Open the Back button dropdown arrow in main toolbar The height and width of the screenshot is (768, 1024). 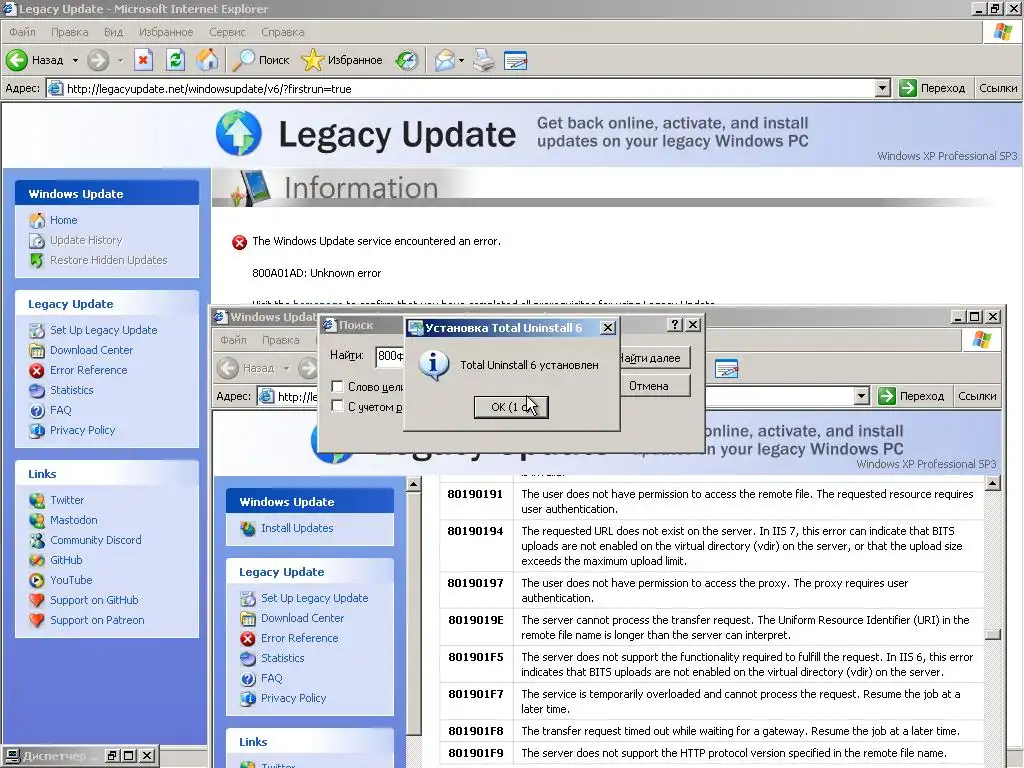(75, 60)
